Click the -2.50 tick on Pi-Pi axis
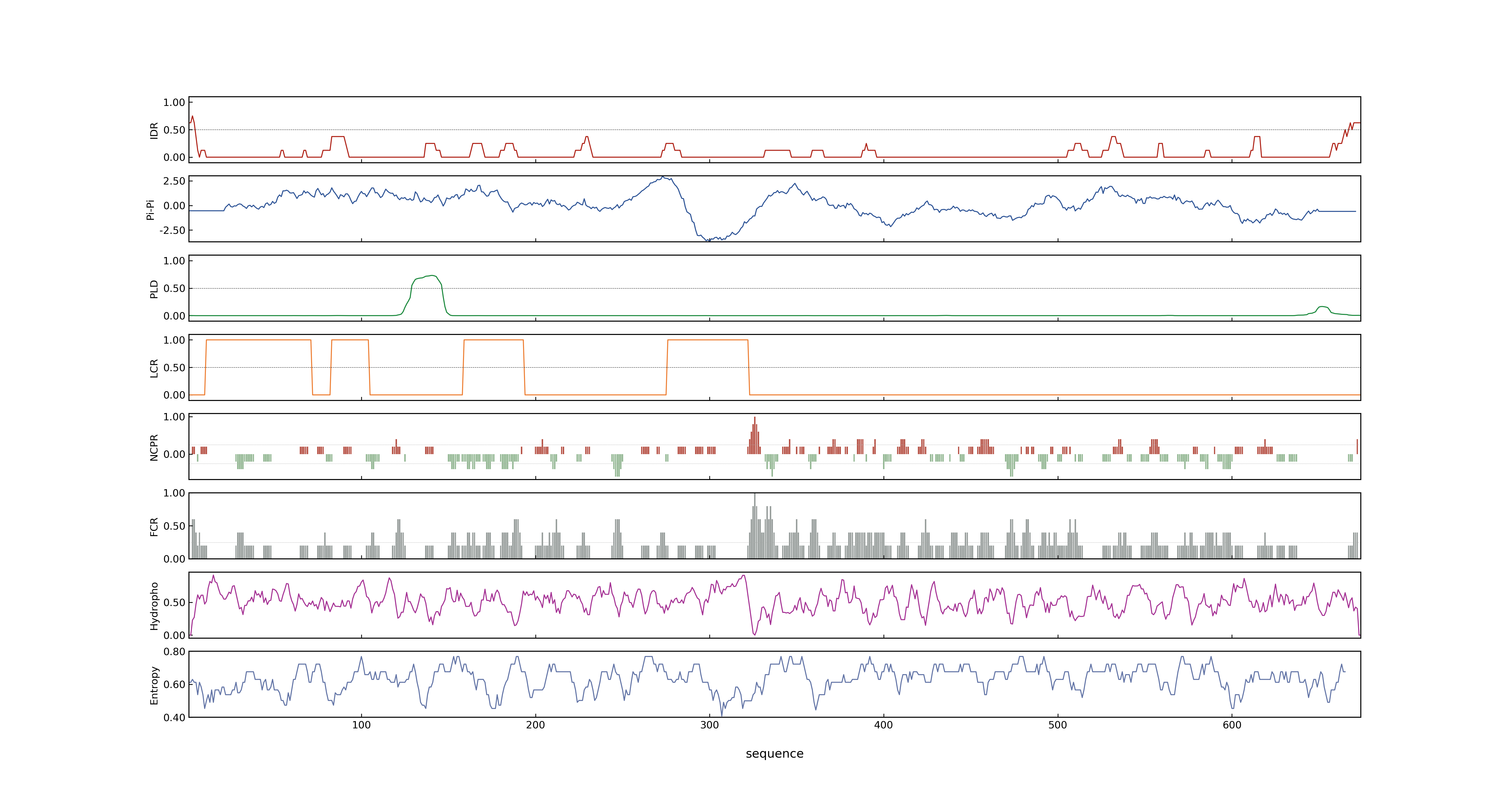1512x806 pixels. coord(172,230)
